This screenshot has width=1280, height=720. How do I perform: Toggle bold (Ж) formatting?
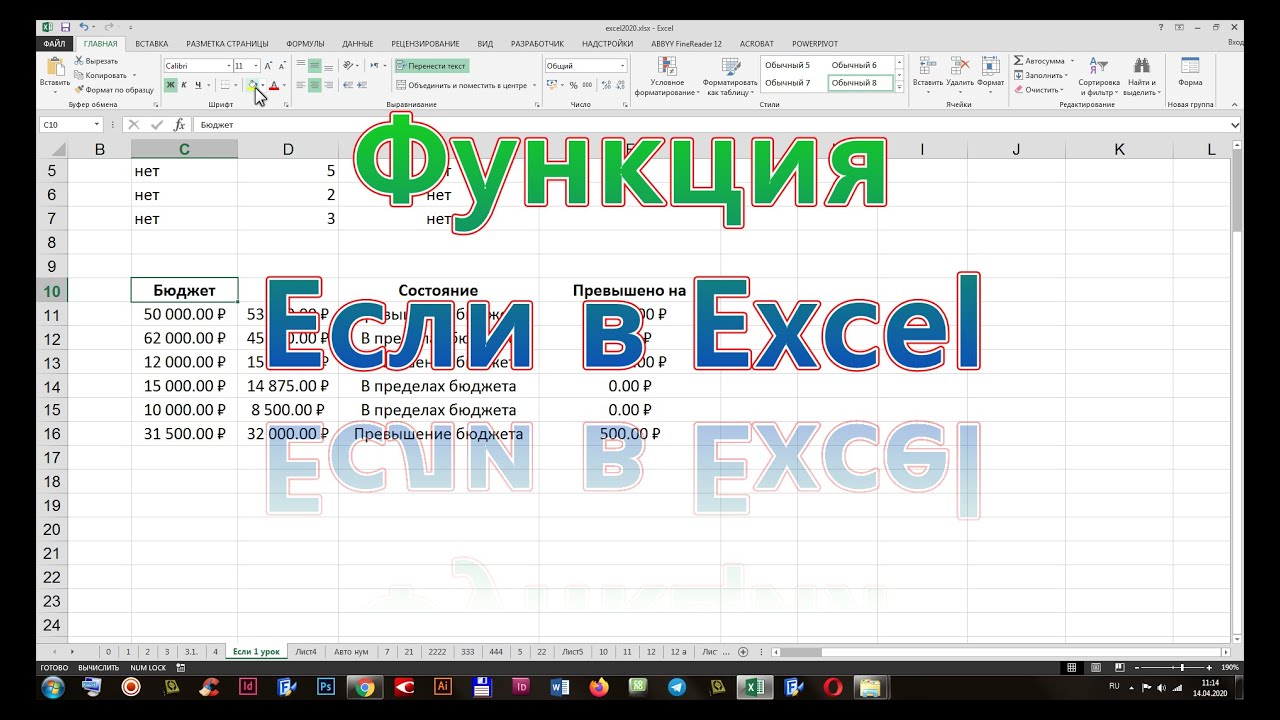pos(170,85)
